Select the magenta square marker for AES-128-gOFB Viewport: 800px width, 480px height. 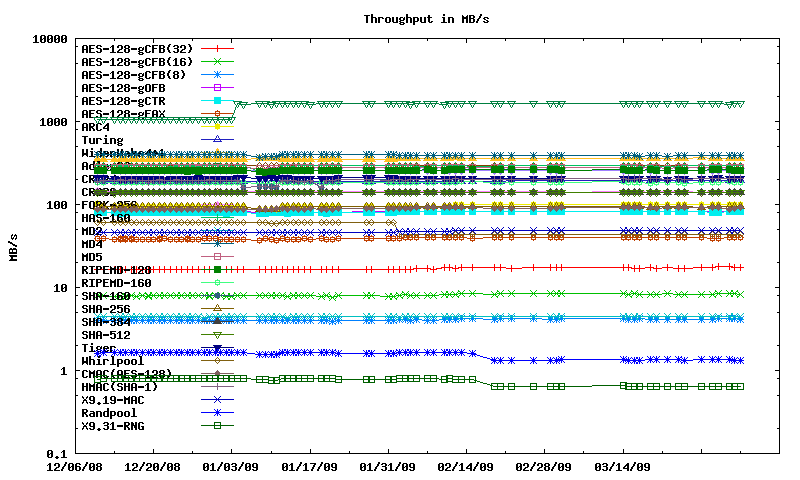pos(217,88)
